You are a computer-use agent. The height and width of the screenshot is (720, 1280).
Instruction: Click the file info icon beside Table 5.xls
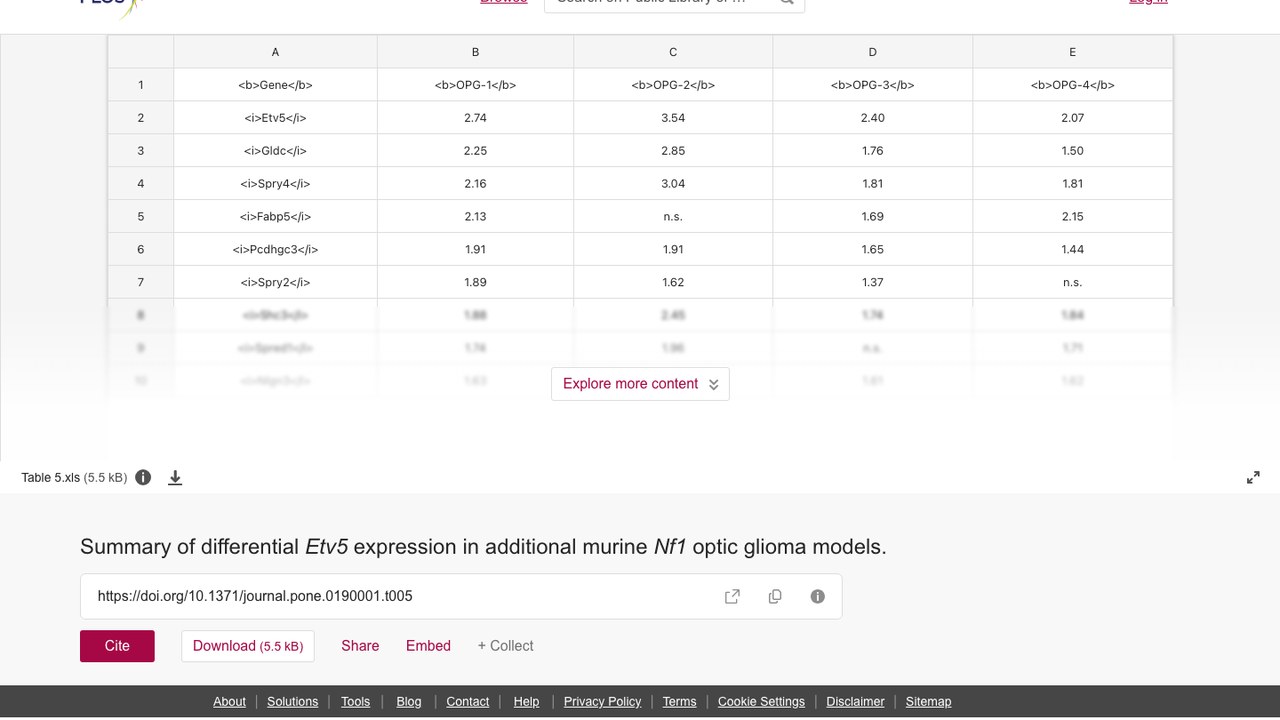point(143,477)
